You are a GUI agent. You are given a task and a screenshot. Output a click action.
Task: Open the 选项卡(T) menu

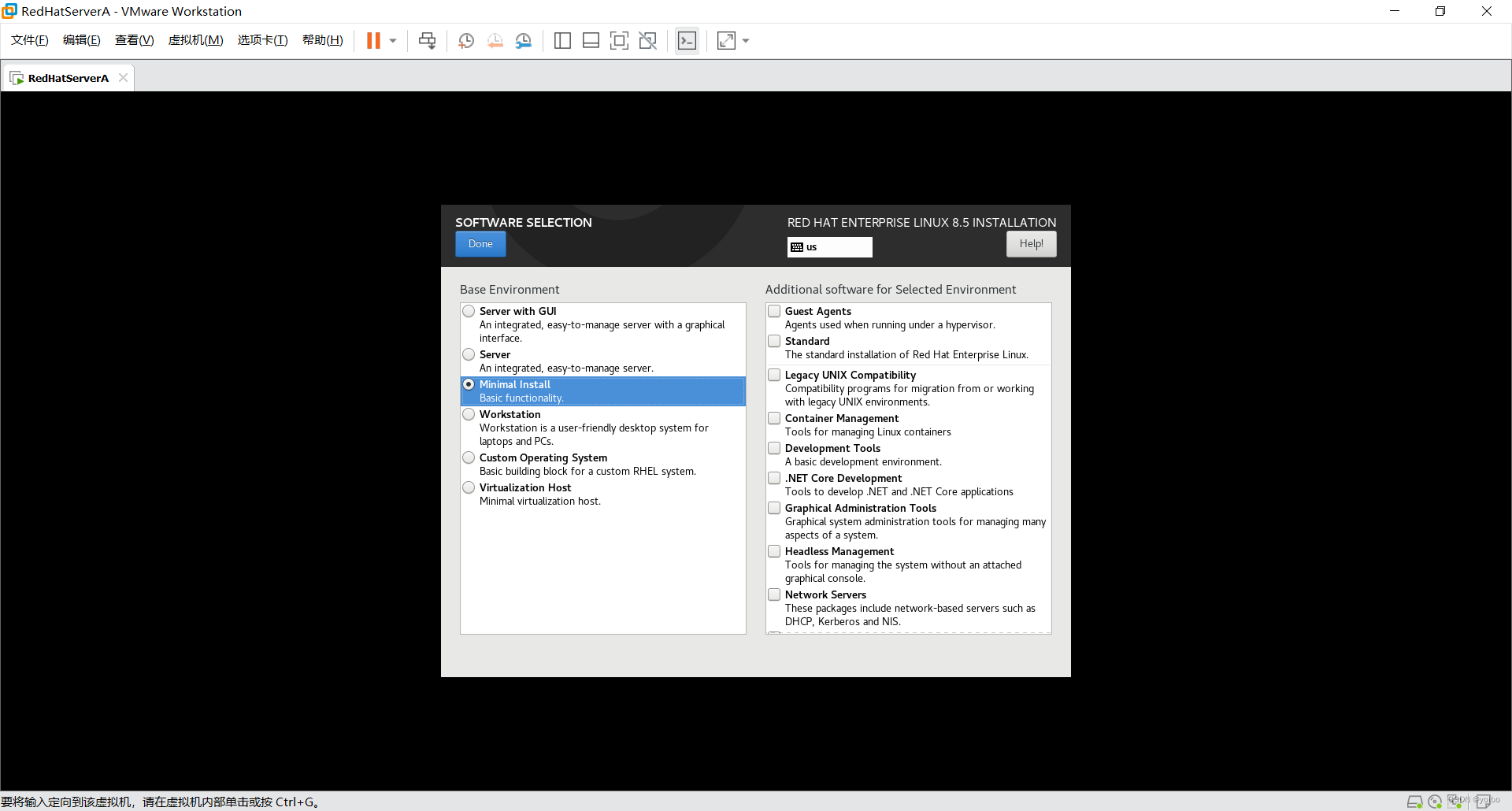tap(262, 40)
